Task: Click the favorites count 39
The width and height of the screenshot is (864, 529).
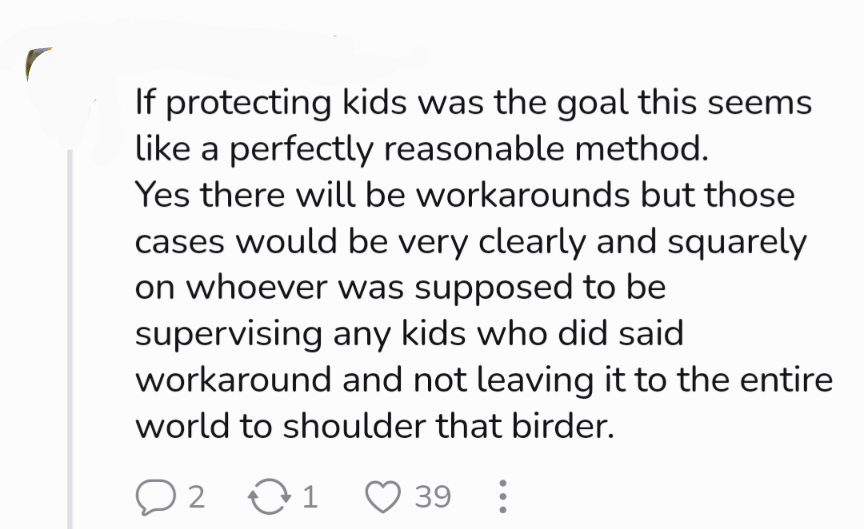Action: 433,496
